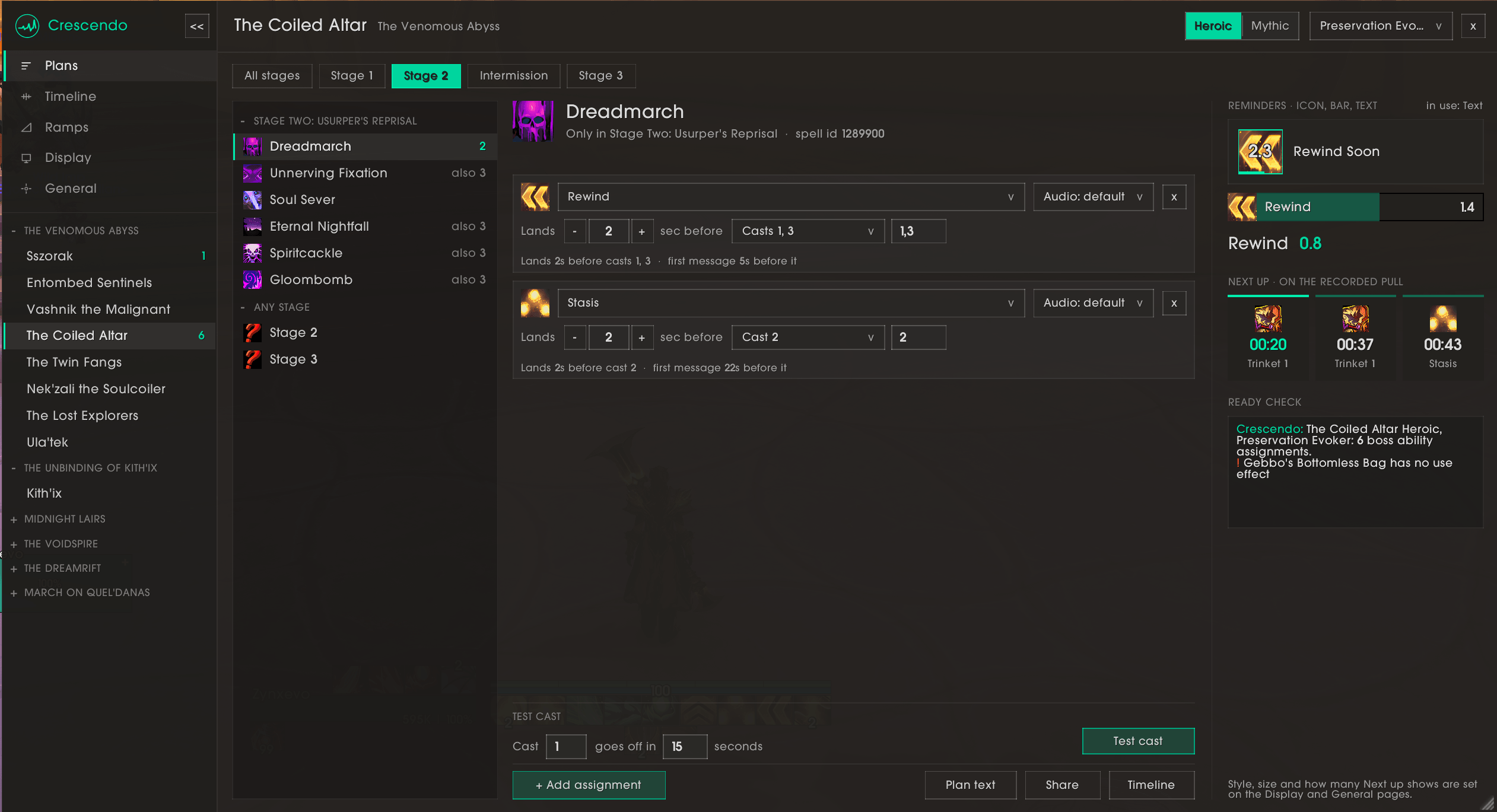Viewport: 1497px width, 812px height.
Task: Open the General sidebar page
Action: click(x=110, y=188)
